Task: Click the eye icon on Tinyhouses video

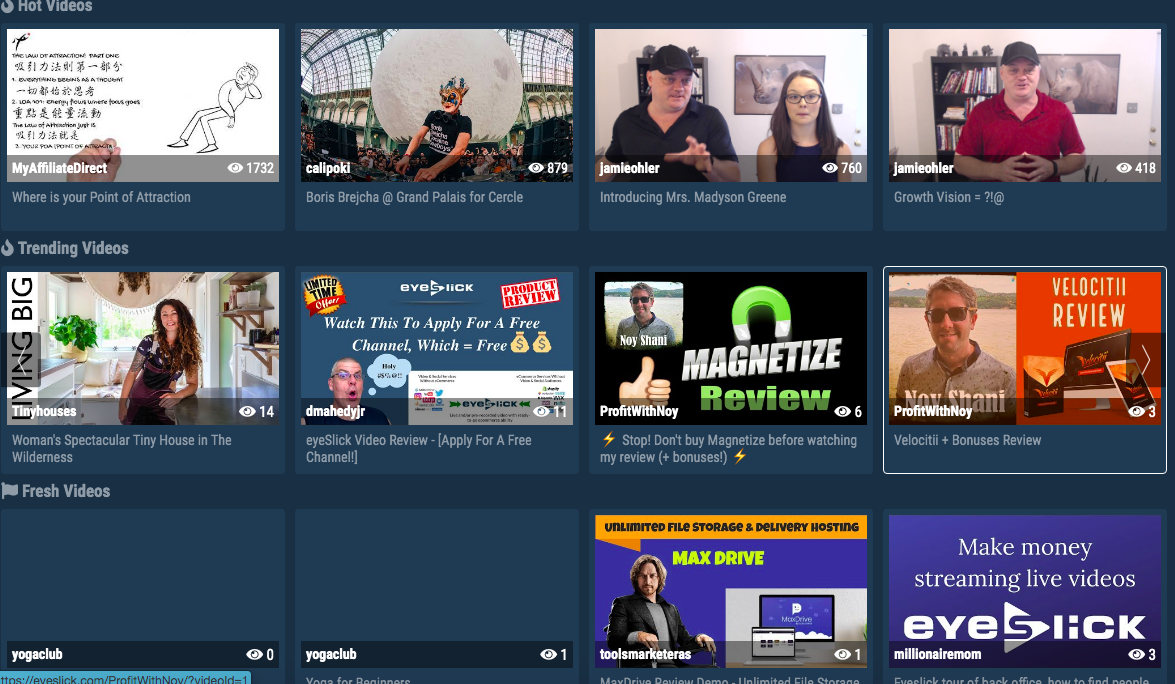Action: click(247, 411)
